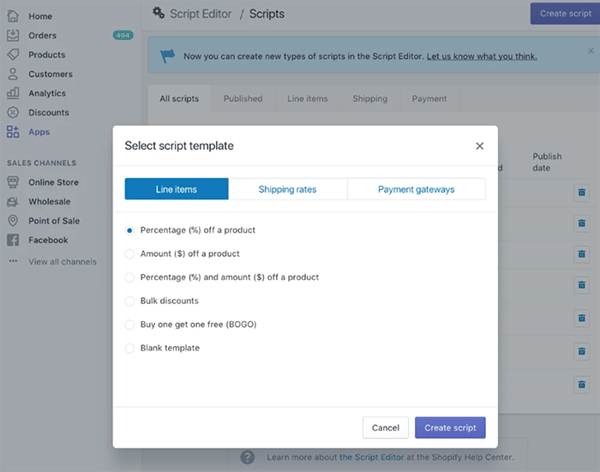Viewport: 600px width, 472px height.
Task: Select Percentage (%) and amount ($) off option
Action: tap(130, 278)
